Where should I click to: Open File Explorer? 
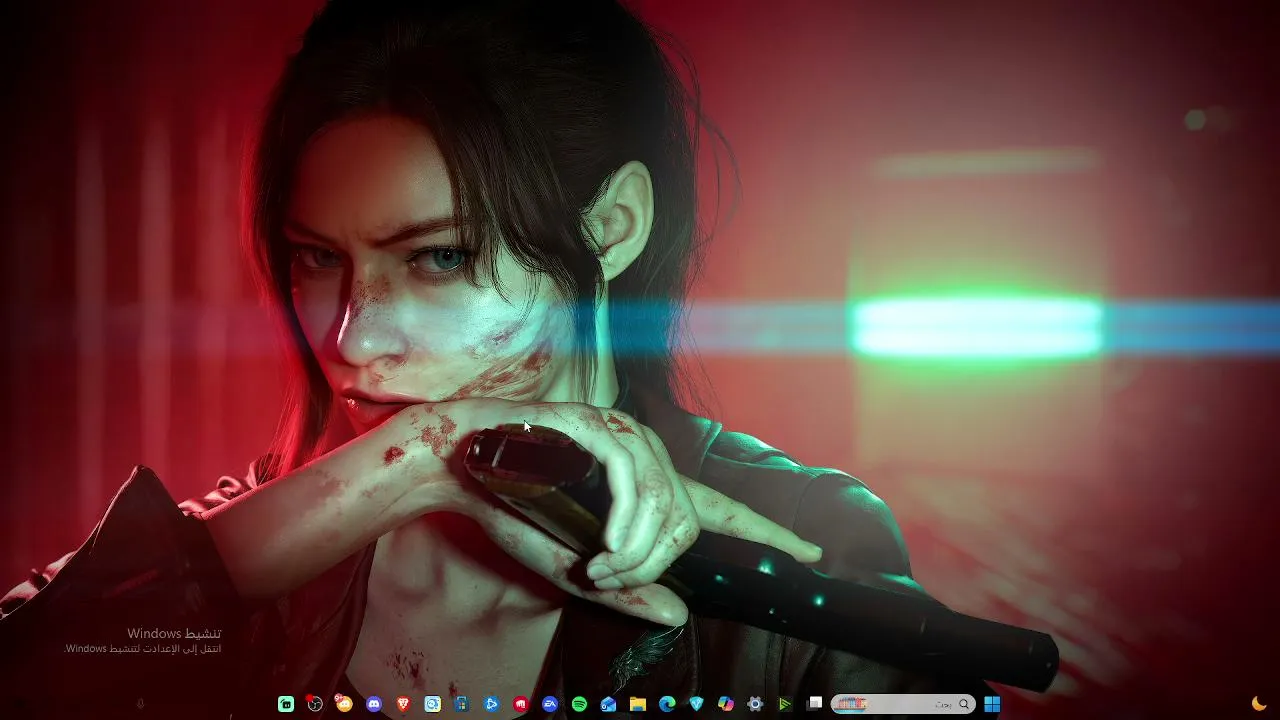[637, 704]
